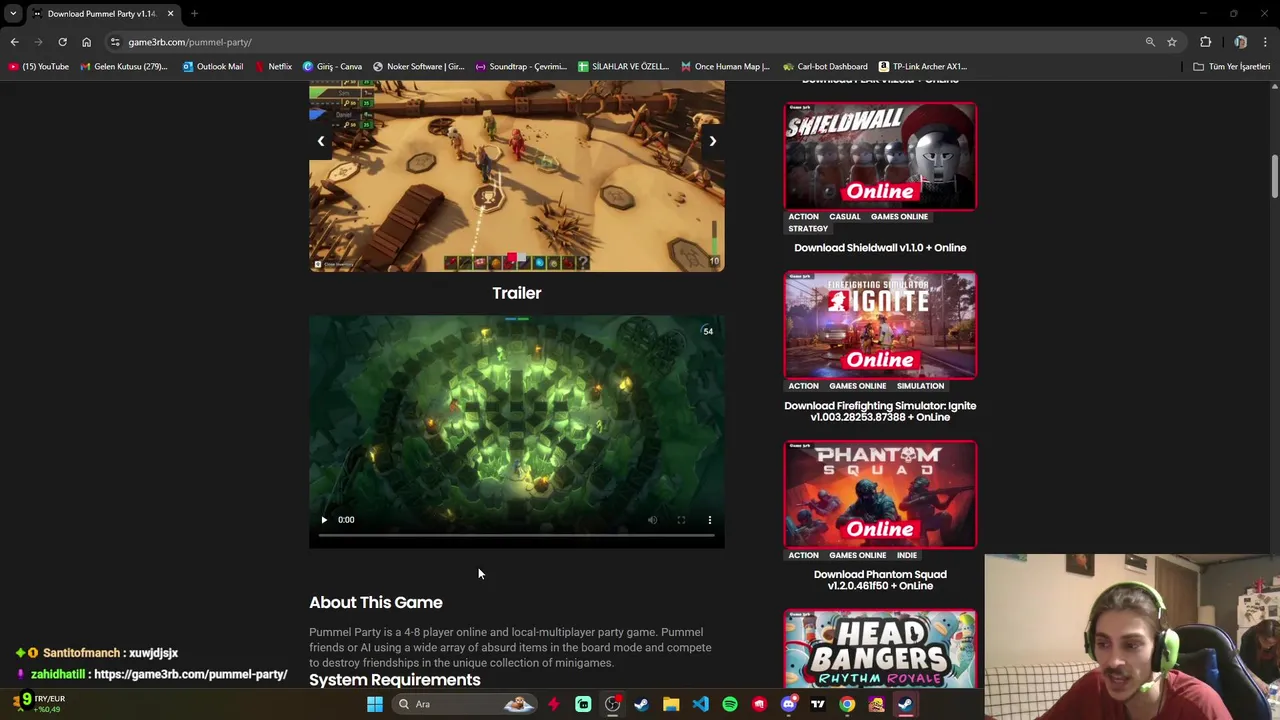
Task: Click the INDIE tag under Phantom Squad
Action: [x=907, y=555]
